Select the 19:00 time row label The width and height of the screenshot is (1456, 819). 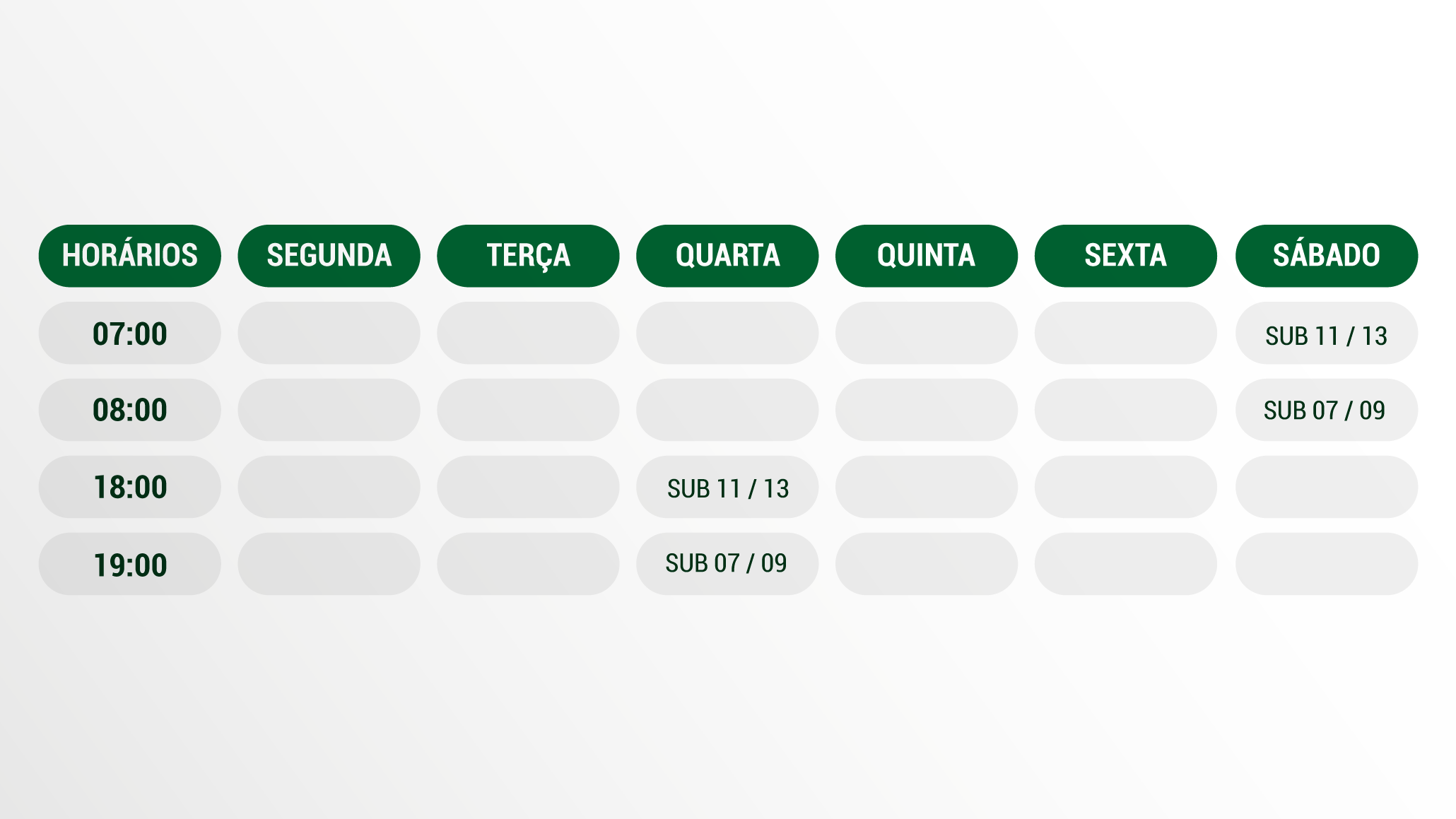pos(129,564)
